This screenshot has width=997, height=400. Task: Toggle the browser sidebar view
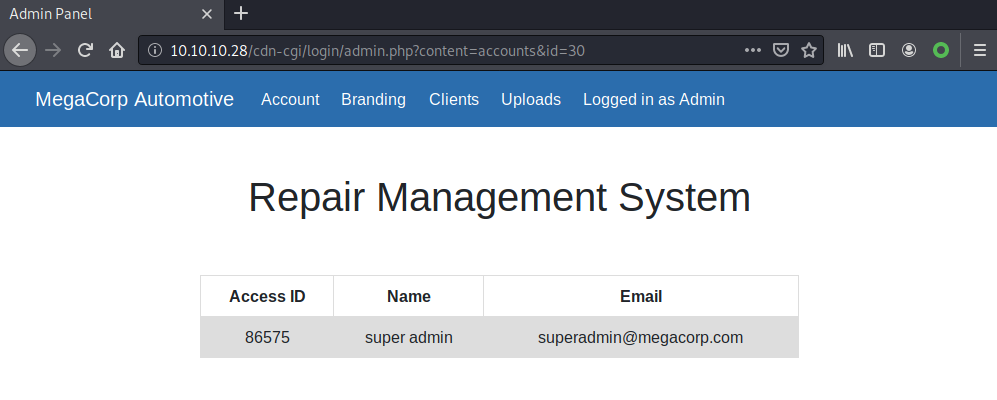[x=877, y=50]
